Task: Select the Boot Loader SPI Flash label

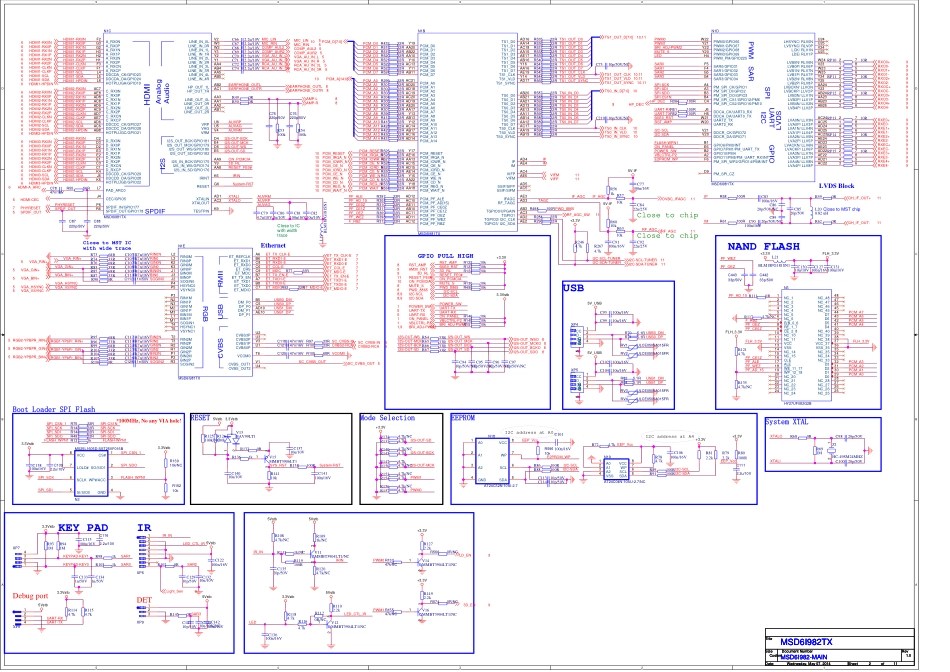Action: click(x=54, y=410)
